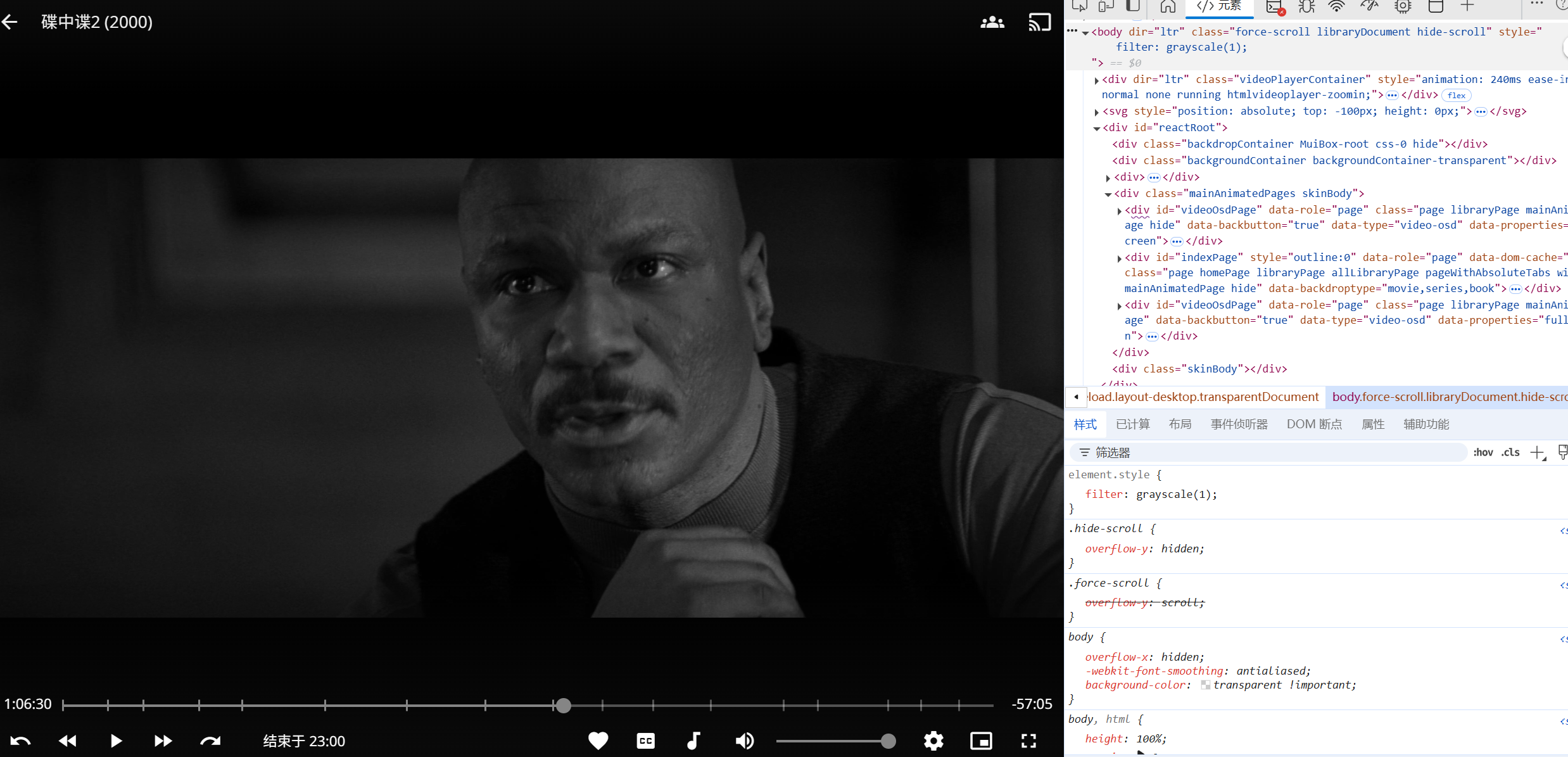
Task: Expand the indexPage div node
Action: point(1119,258)
